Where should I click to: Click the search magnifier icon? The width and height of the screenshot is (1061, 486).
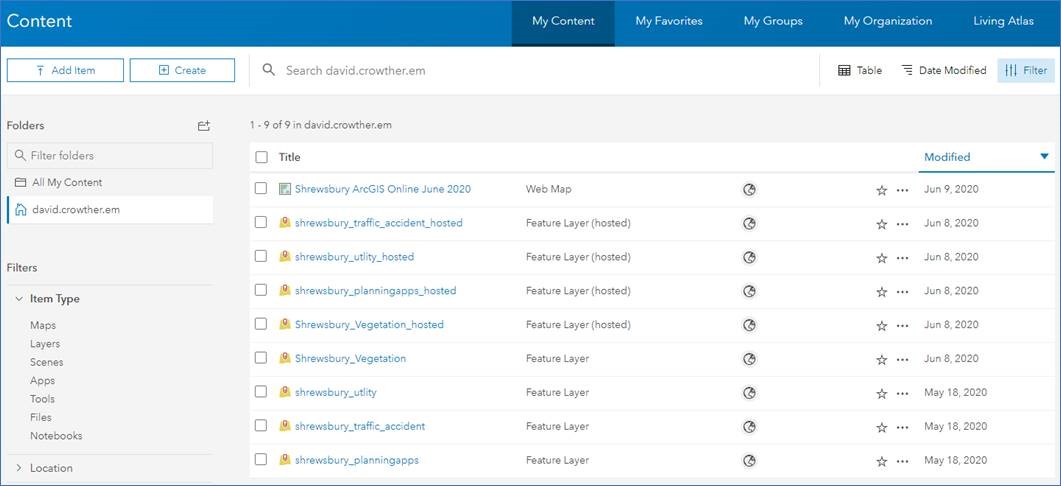[x=269, y=70]
